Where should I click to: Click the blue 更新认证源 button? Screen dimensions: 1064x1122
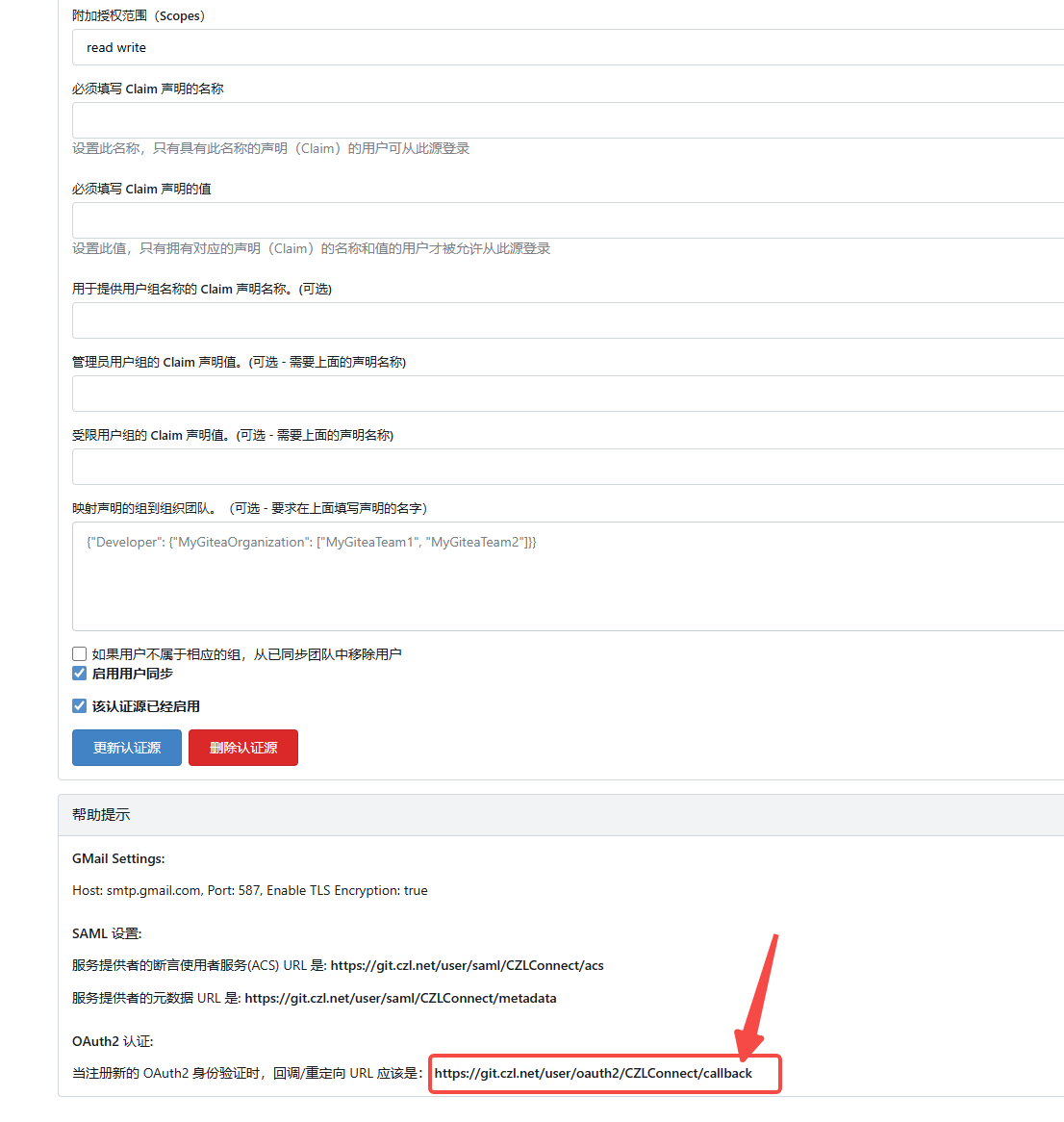coord(127,748)
